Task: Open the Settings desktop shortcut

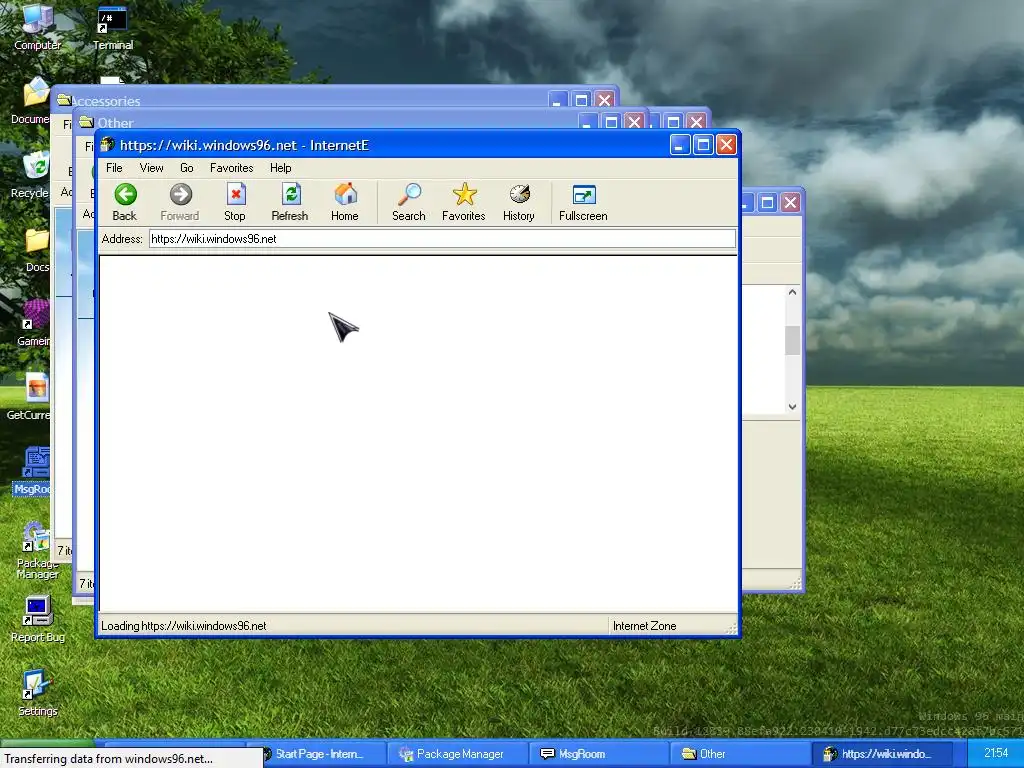Action: (37, 694)
